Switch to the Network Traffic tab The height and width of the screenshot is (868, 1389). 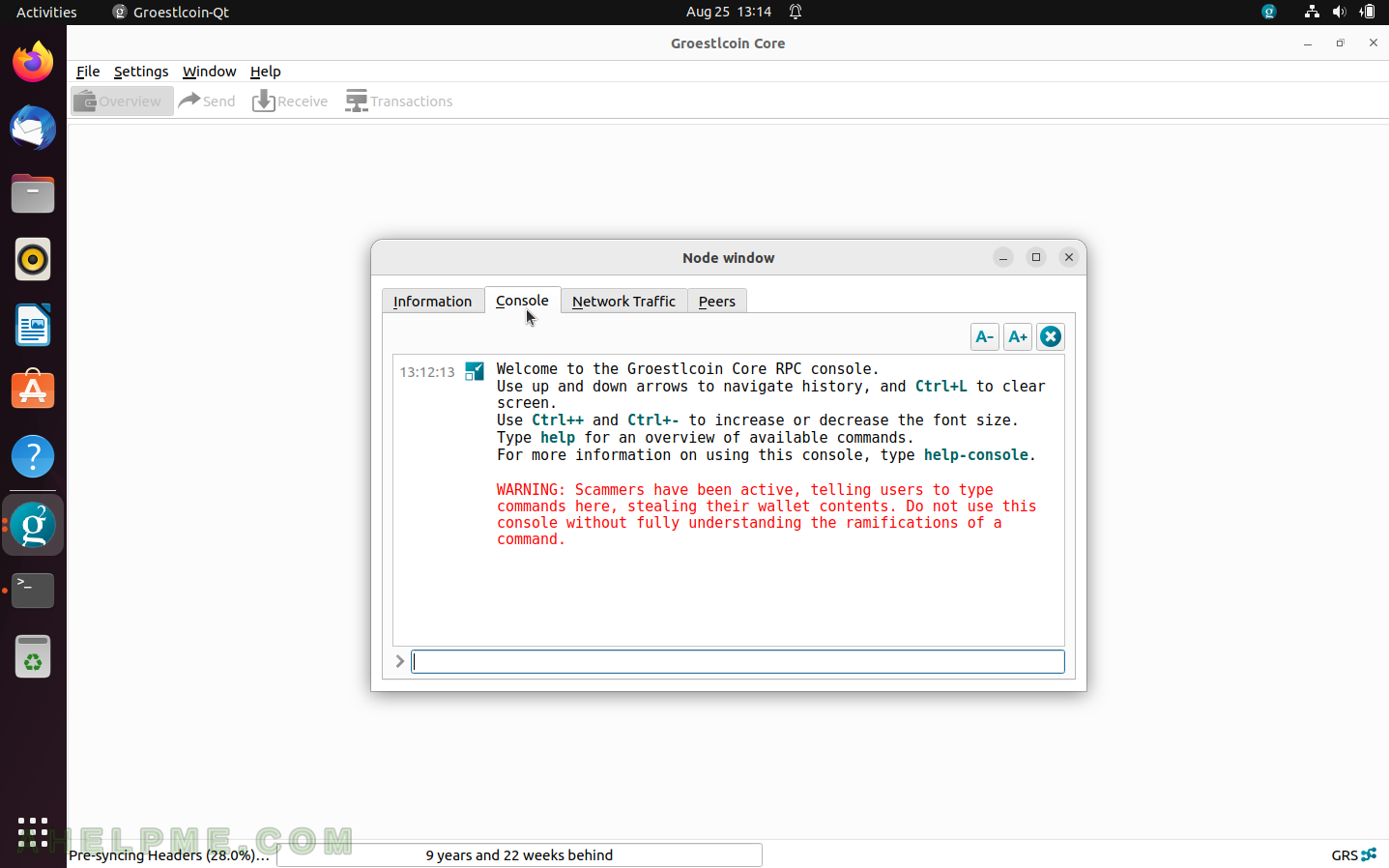[623, 302]
